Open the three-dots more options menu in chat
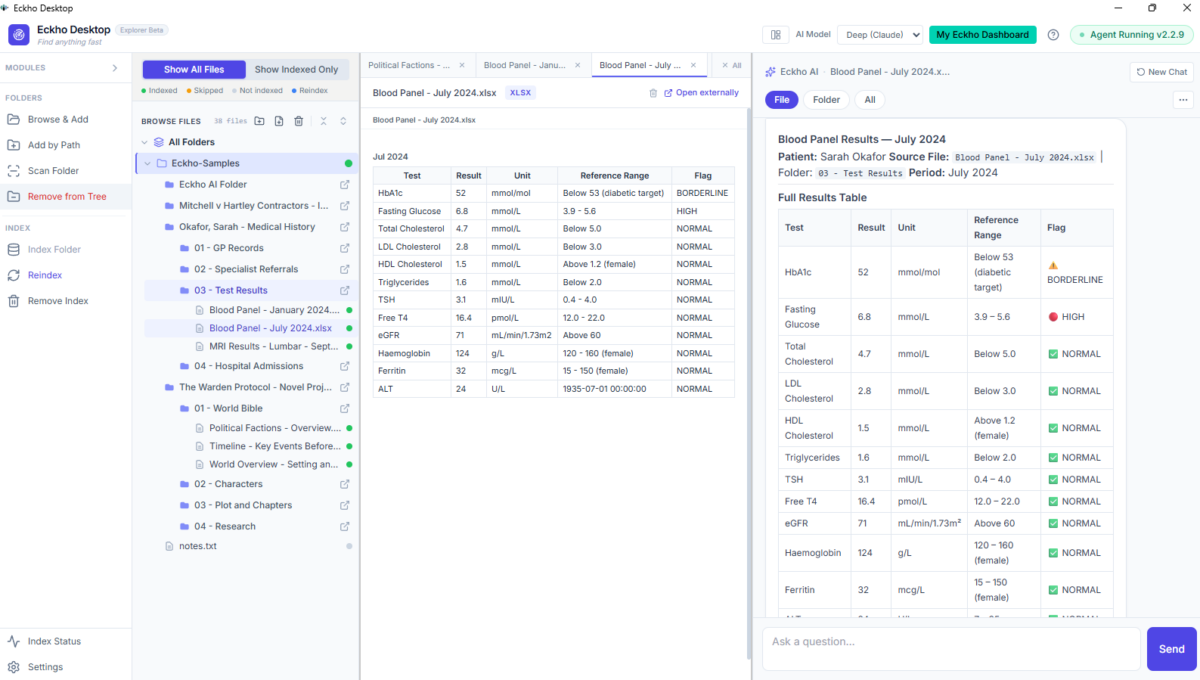This screenshot has width=1200, height=680. pos(1183,100)
